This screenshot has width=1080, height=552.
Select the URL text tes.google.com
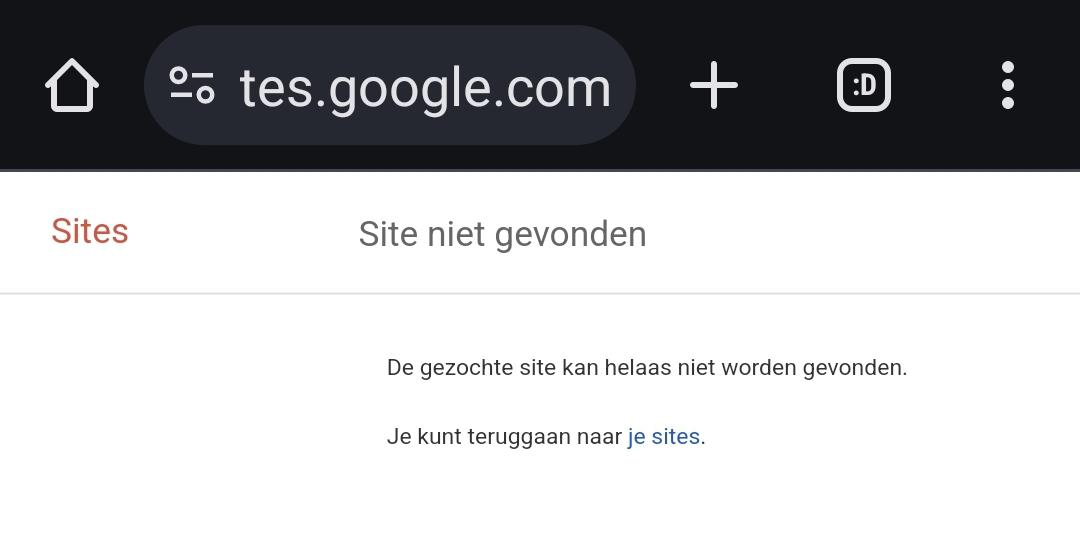pos(425,90)
